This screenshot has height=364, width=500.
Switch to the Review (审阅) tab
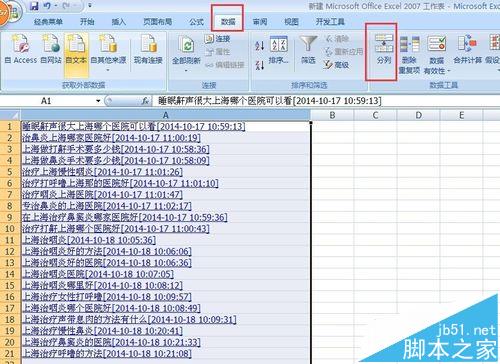coord(260,22)
